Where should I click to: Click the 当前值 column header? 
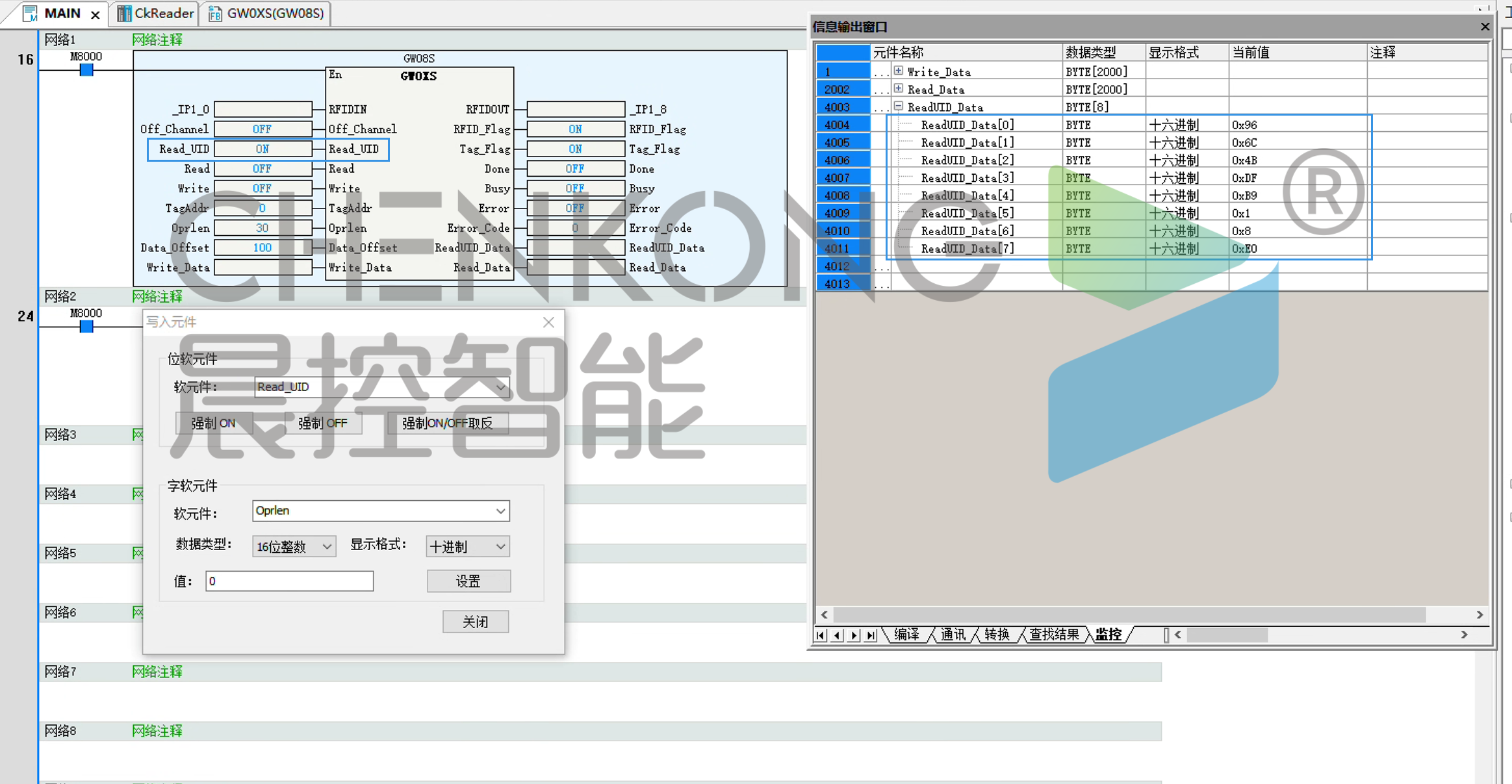click(x=1297, y=53)
